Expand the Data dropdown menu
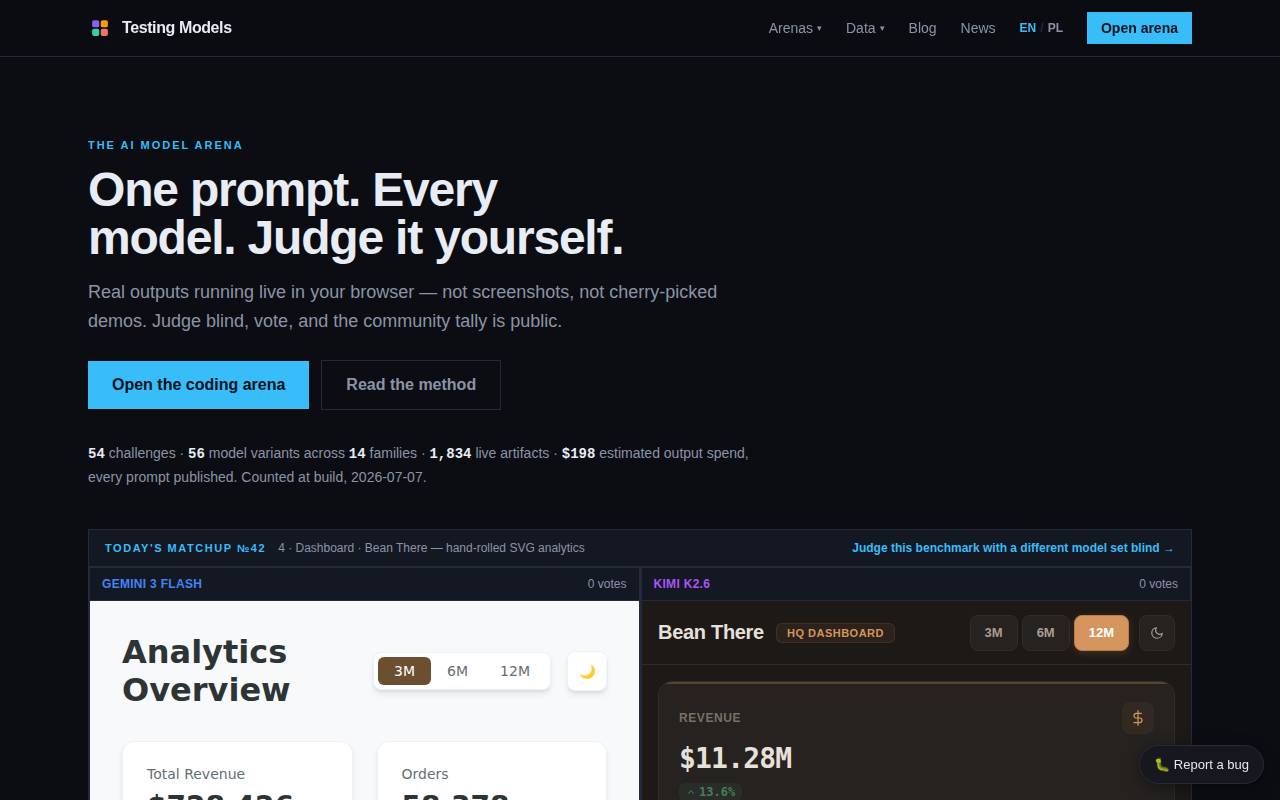Viewport: 1280px width, 800px height. (x=865, y=28)
